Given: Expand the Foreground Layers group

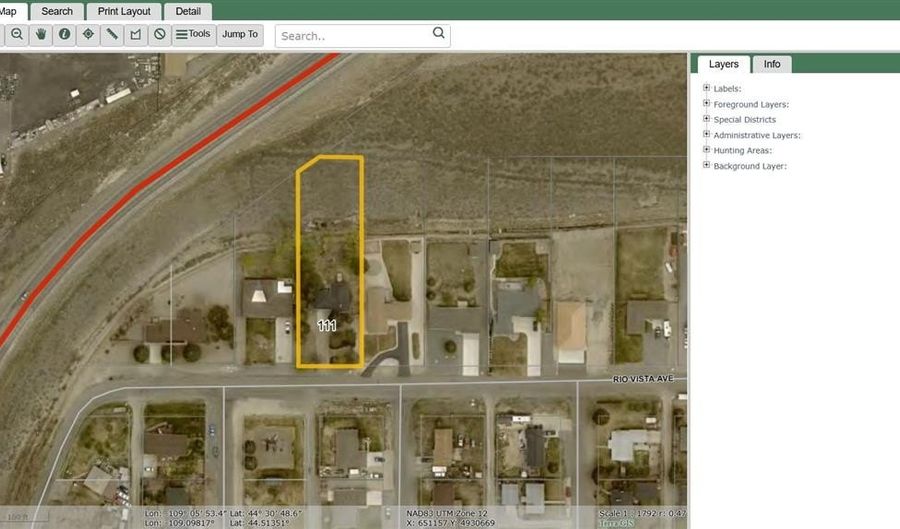Looking at the screenshot, I should (707, 103).
